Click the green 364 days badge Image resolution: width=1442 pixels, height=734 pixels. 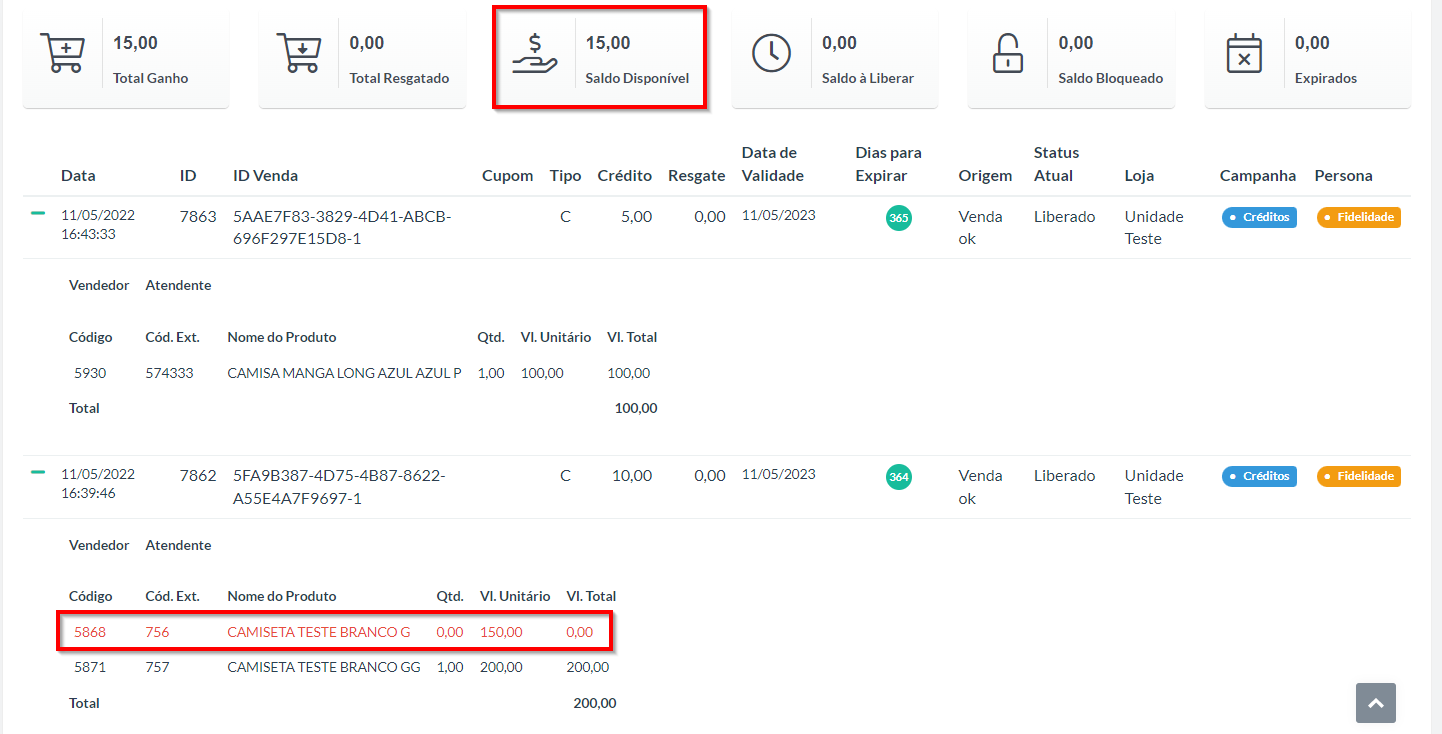[898, 477]
